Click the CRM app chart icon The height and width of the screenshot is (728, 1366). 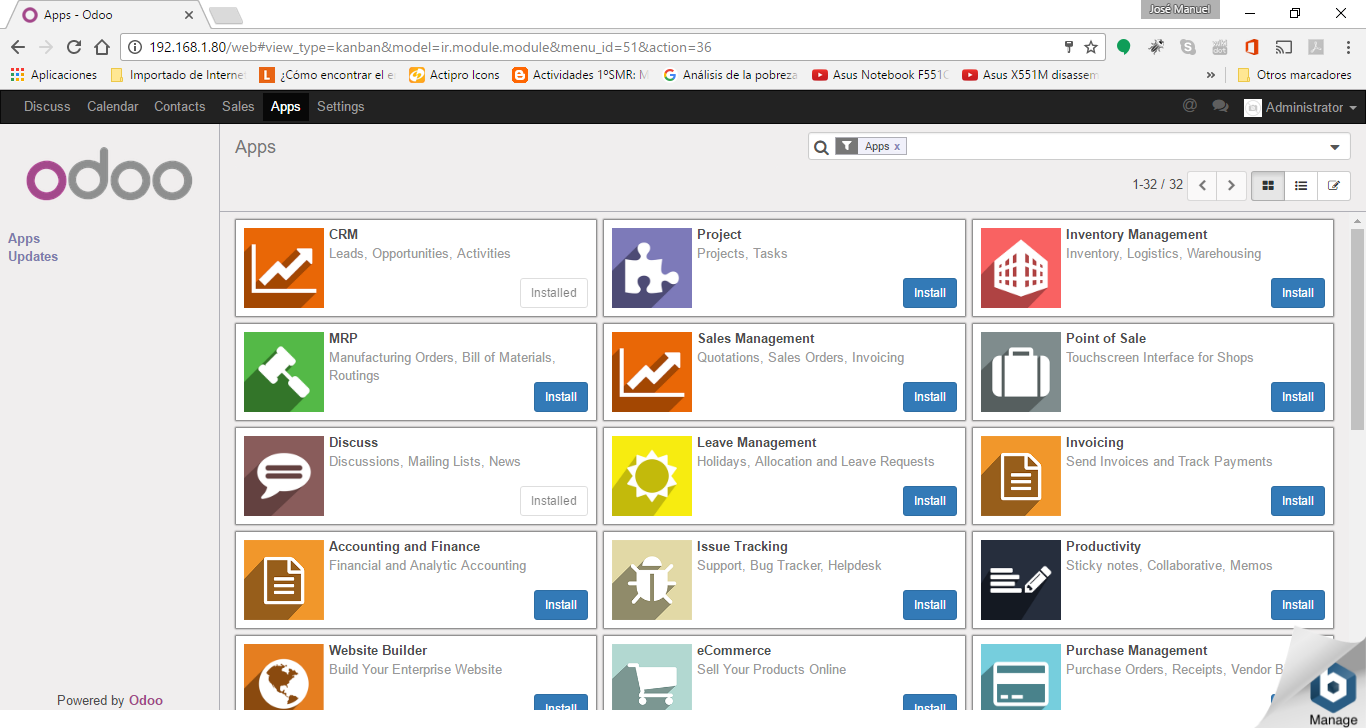(x=284, y=268)
